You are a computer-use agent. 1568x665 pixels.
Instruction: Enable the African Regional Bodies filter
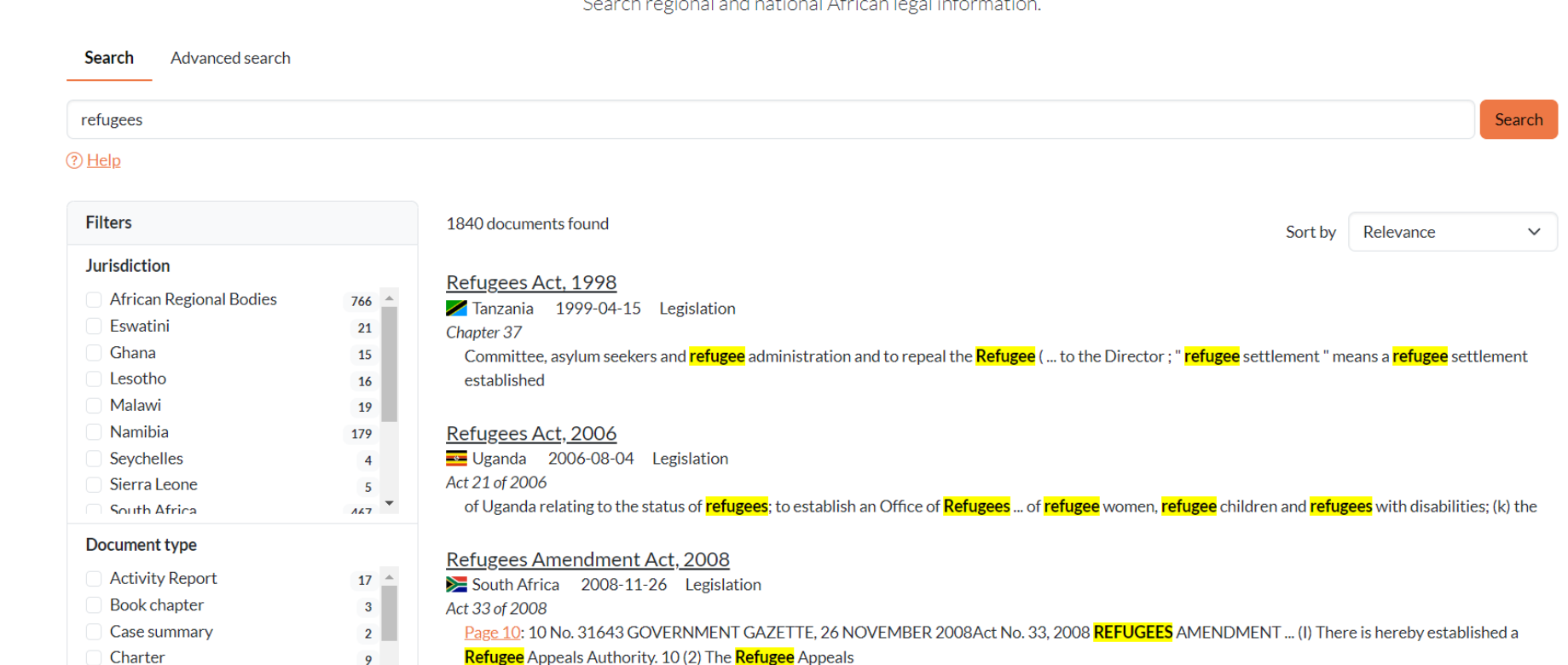[94, 300]
